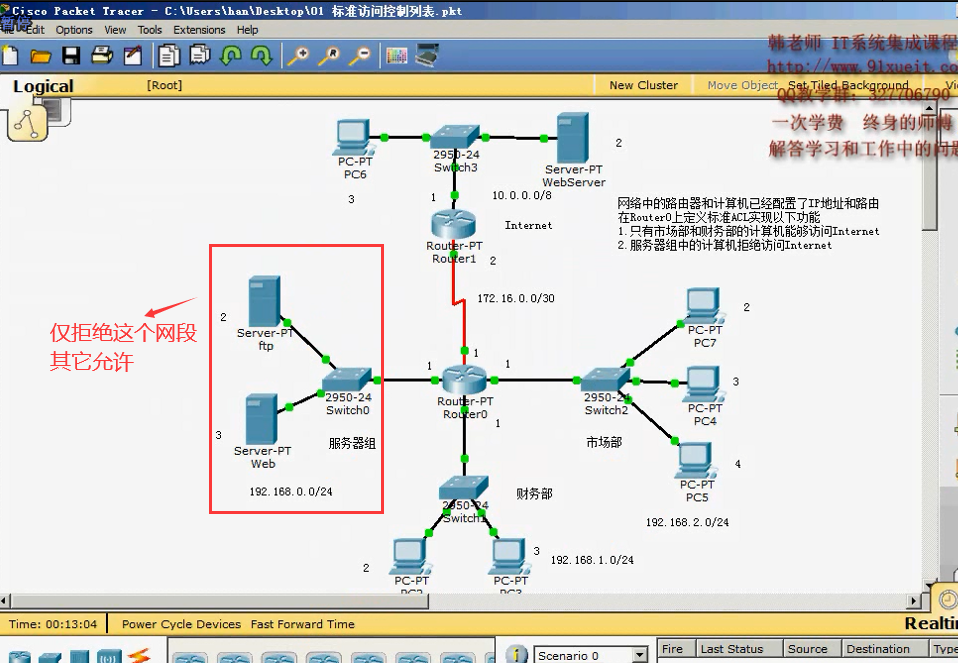Open the Custom Devices Dialog icon
Screen dimensions: 958x663
click(x=426, y=56)
